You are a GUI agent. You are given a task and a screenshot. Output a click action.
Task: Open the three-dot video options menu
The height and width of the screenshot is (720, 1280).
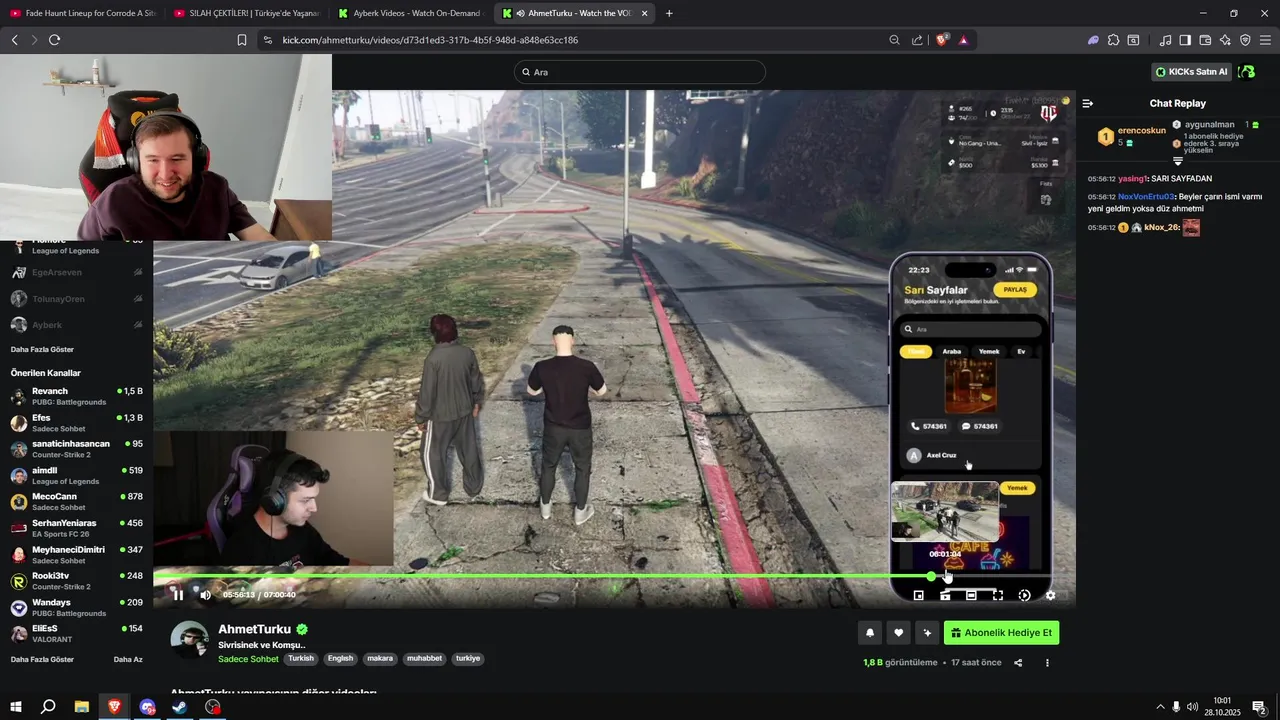(1047, 663)
